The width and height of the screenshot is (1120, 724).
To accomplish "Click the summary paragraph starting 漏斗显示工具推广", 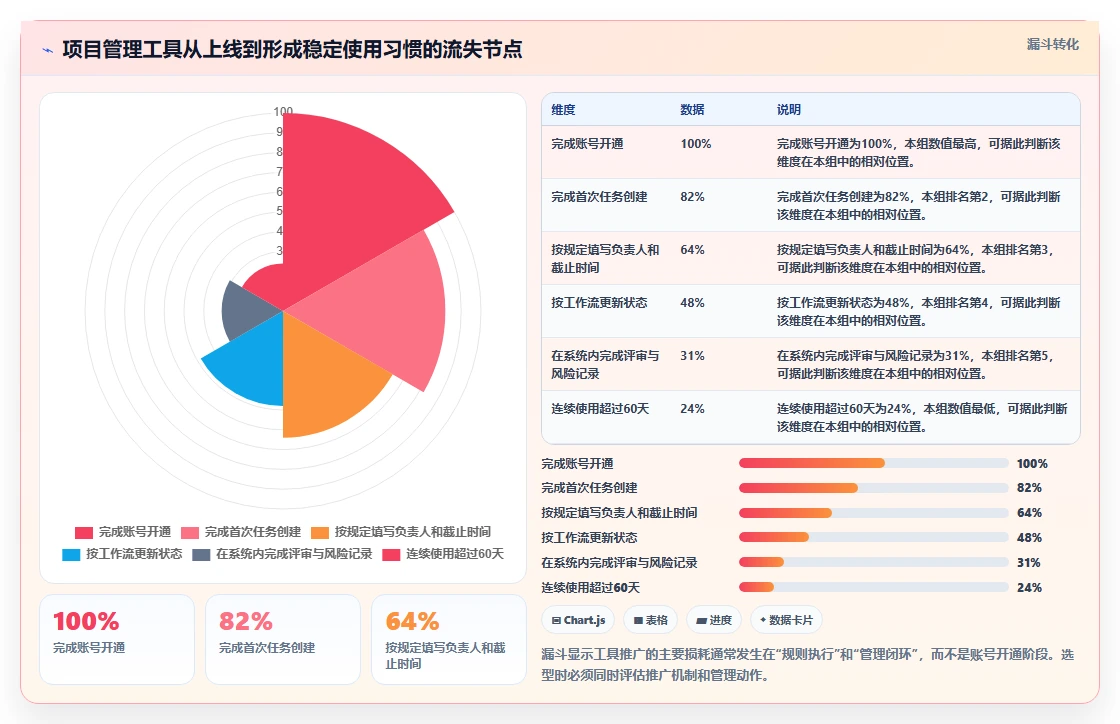I will click(808, 665).
